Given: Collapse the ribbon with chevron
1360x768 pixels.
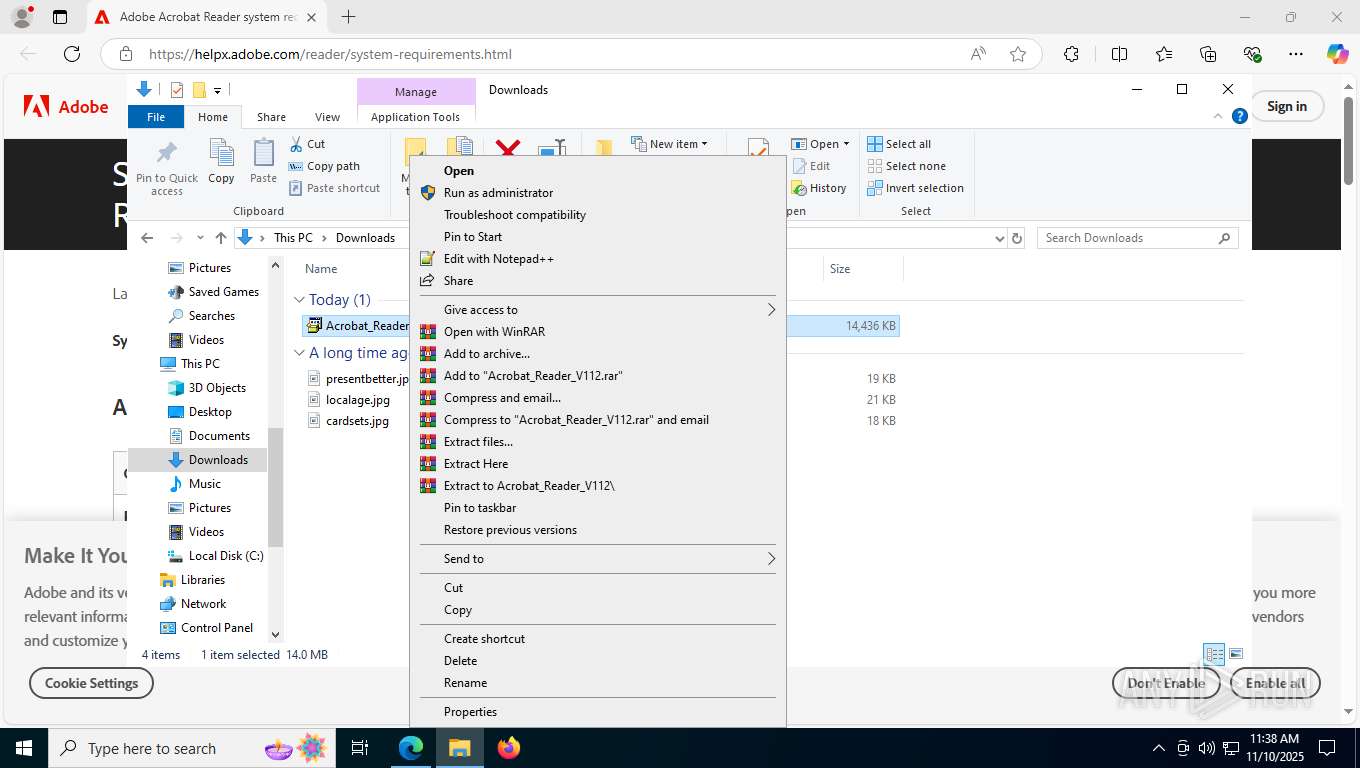Looking at the screenshot, I should tap(1219, 116).
